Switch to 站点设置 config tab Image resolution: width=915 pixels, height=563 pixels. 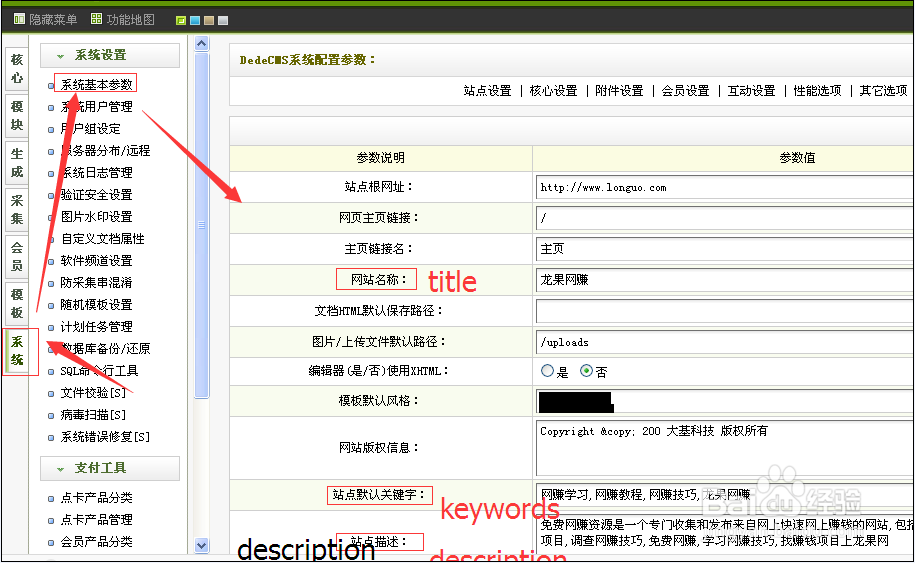(x=487, y=90)
